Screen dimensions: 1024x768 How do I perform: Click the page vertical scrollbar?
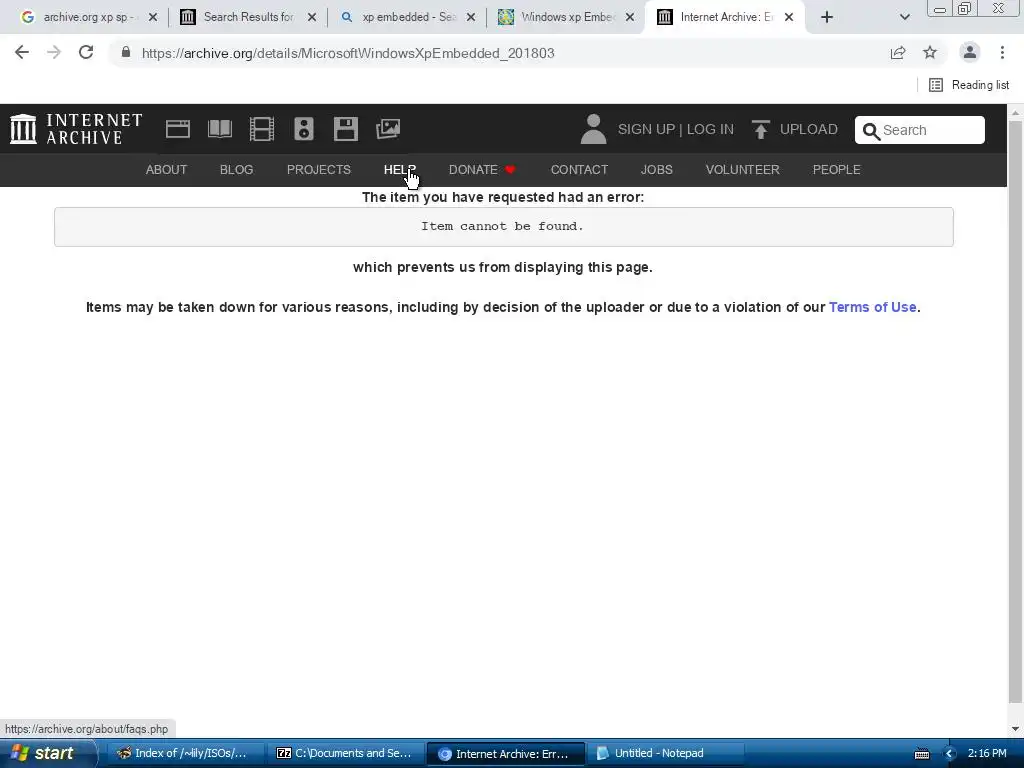(x=1016, y=411)
